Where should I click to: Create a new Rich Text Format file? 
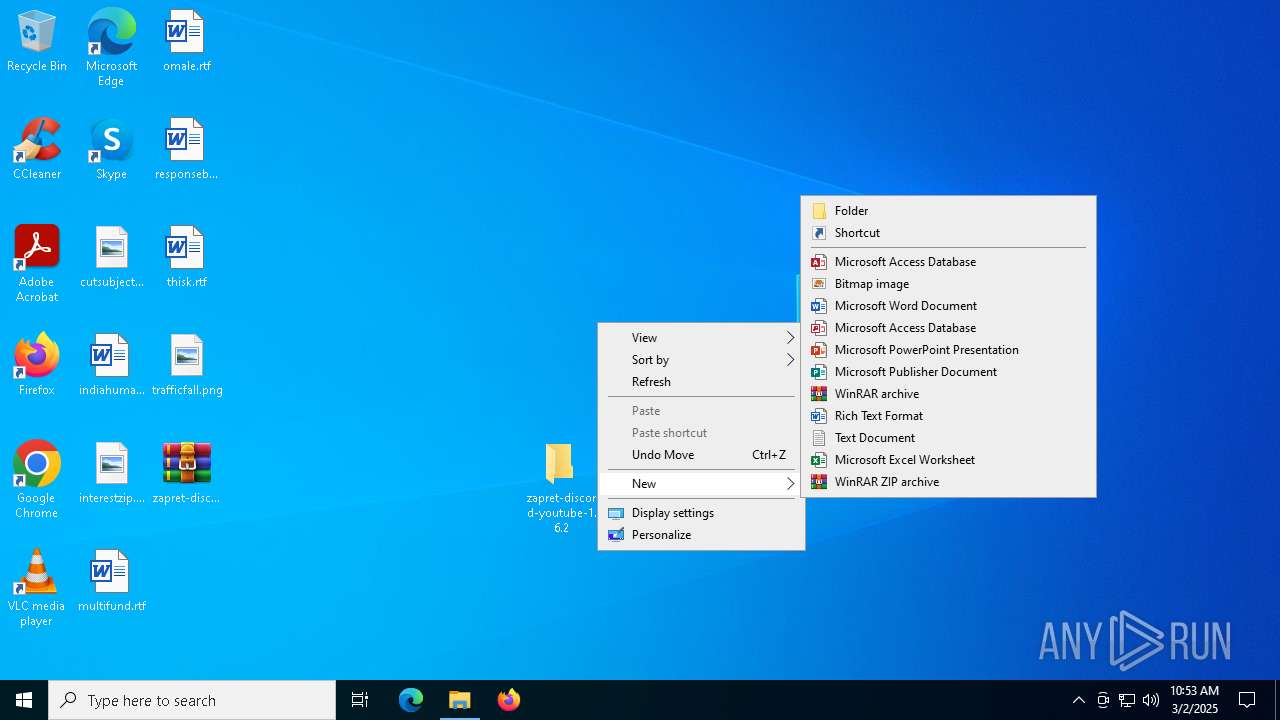pyautogui.click(x=948, y=416)
